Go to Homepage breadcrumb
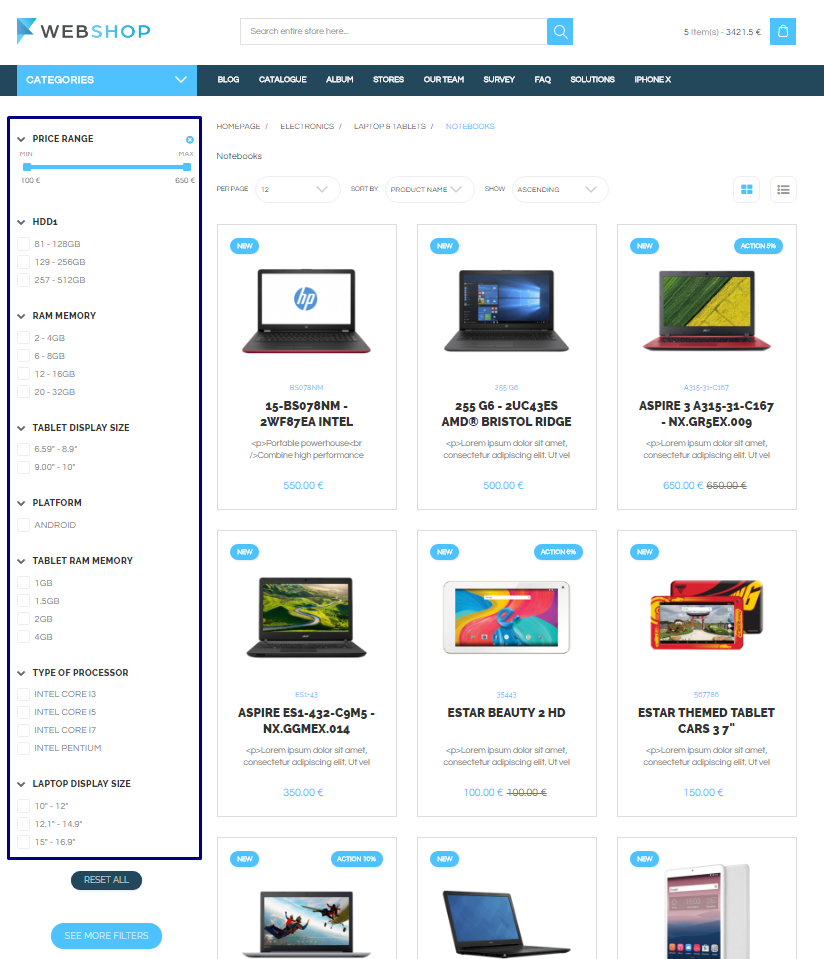824x959 pixels. (238, 126)
